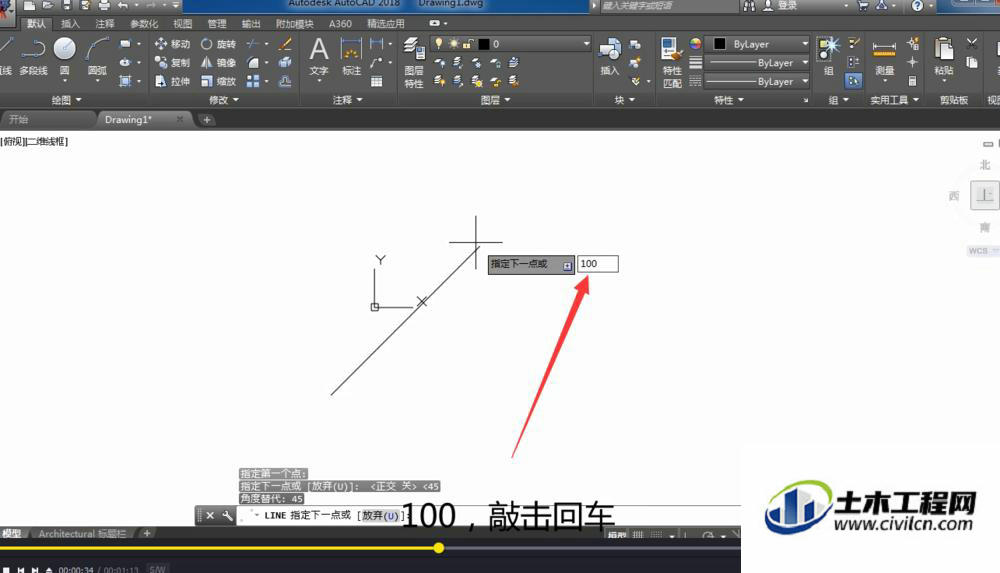Expand the Annotation (注释) panel

(x=348, y=100)
